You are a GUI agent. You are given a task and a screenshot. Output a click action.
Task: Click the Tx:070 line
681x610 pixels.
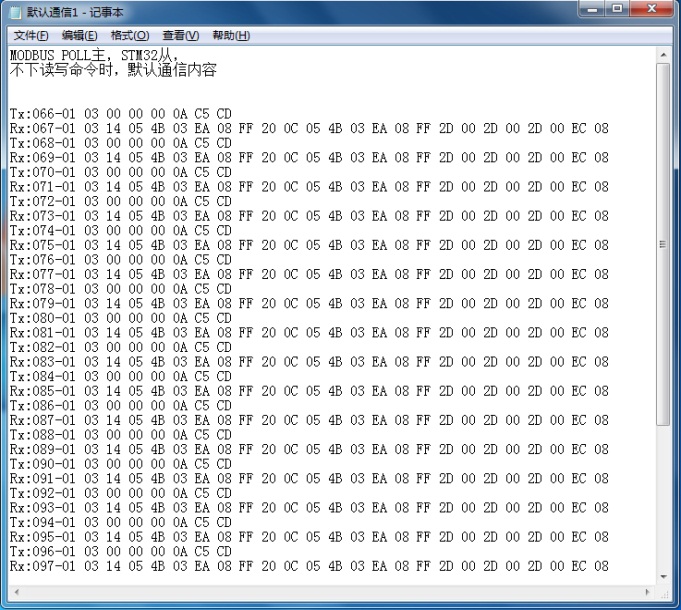click(121, 172)
